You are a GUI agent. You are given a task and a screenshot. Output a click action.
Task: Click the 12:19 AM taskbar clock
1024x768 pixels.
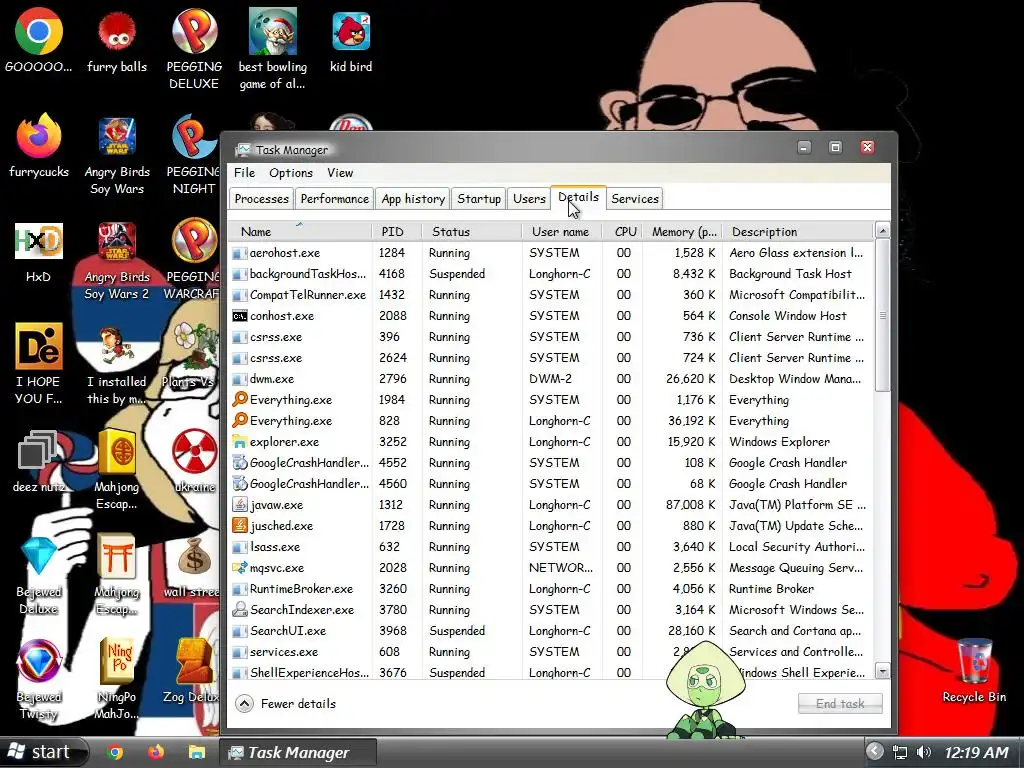click(976, 752)
